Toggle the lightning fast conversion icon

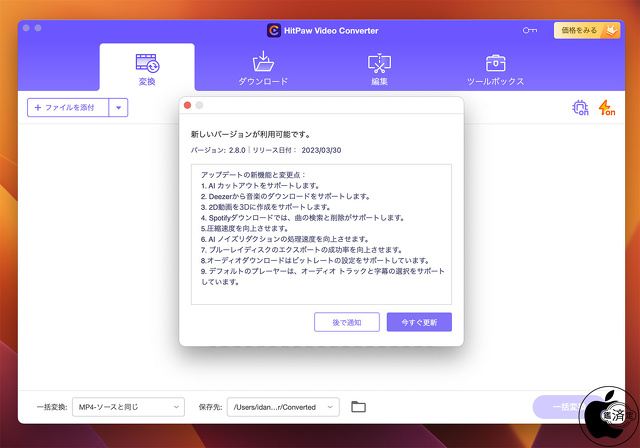pyautogui.click(x=607, y=108)
